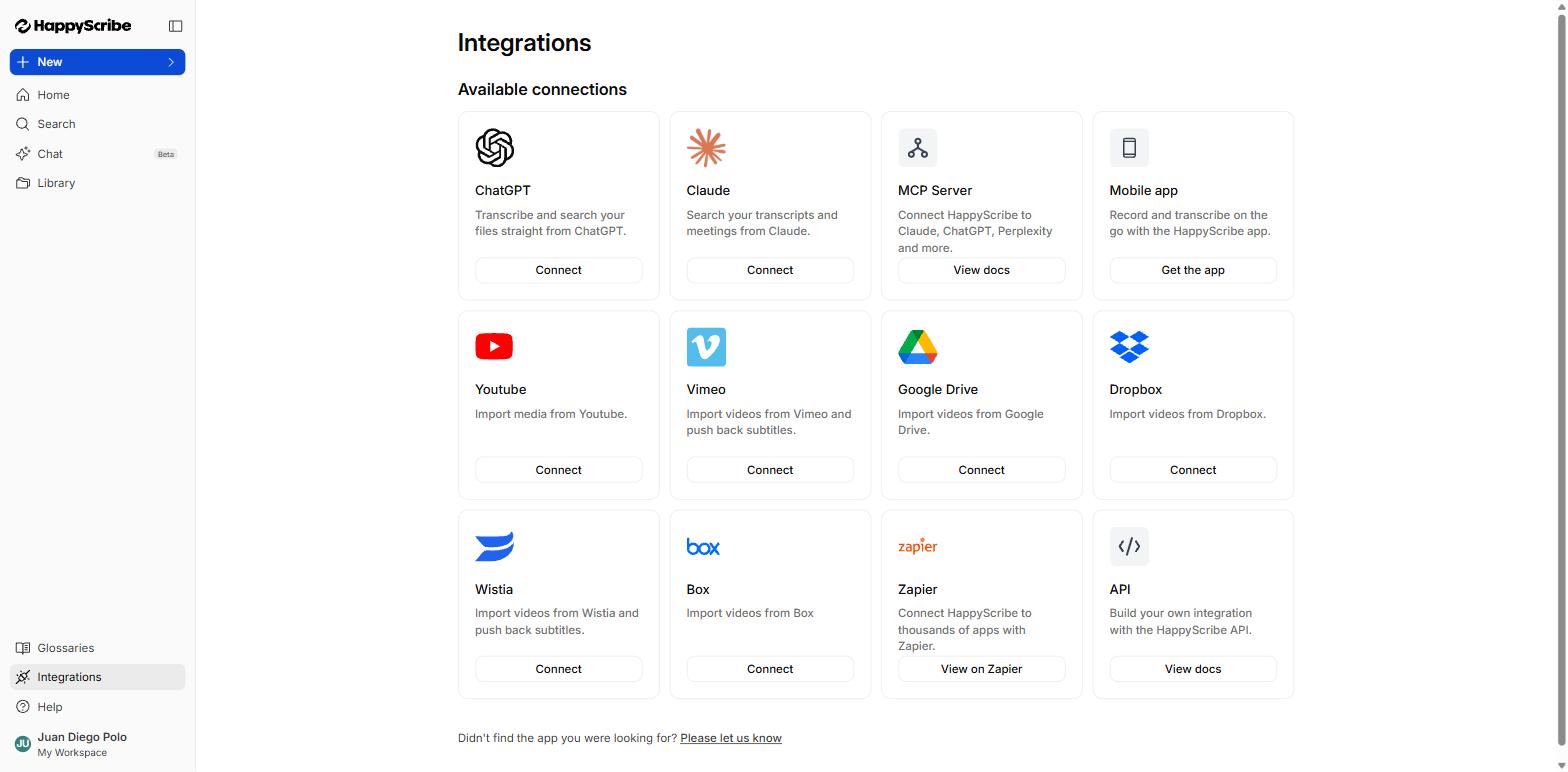This screenshot has width=1568, height=772.
Task: Click the MCP Server network icon
Action: (918, 148)
